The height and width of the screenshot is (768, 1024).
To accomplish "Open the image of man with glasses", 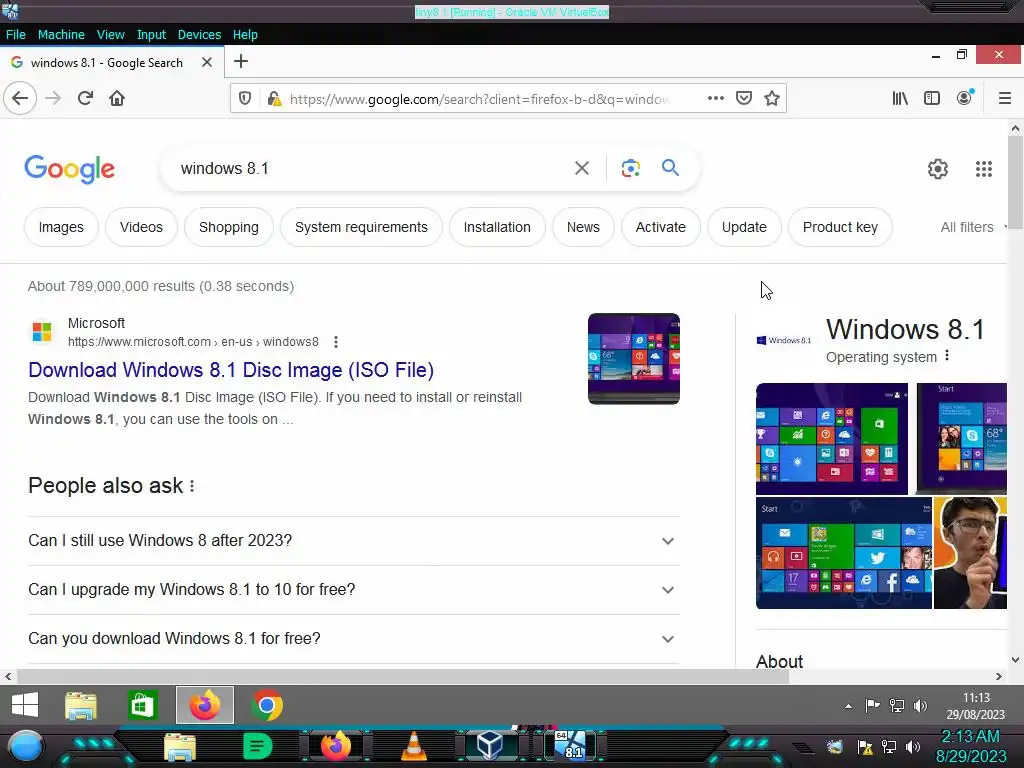I will [970, 553].
